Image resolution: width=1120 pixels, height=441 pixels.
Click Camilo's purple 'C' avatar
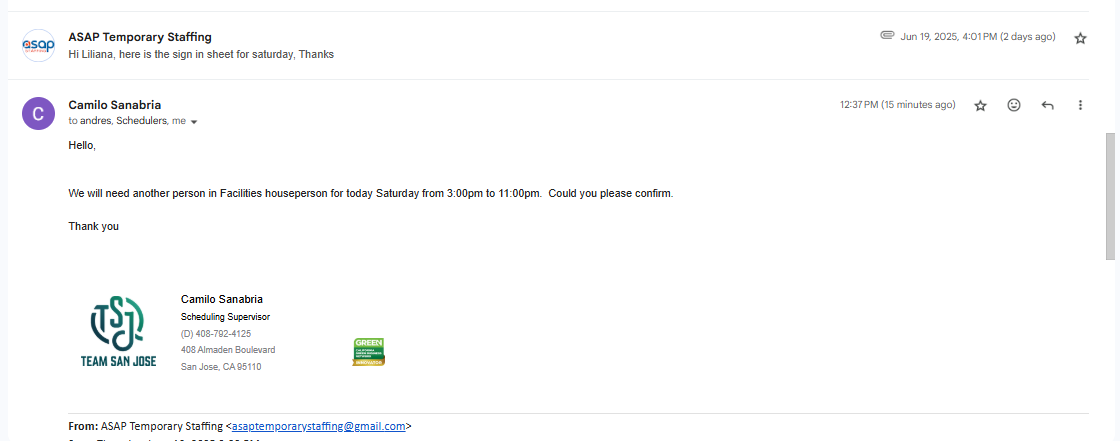pos(38,113)
